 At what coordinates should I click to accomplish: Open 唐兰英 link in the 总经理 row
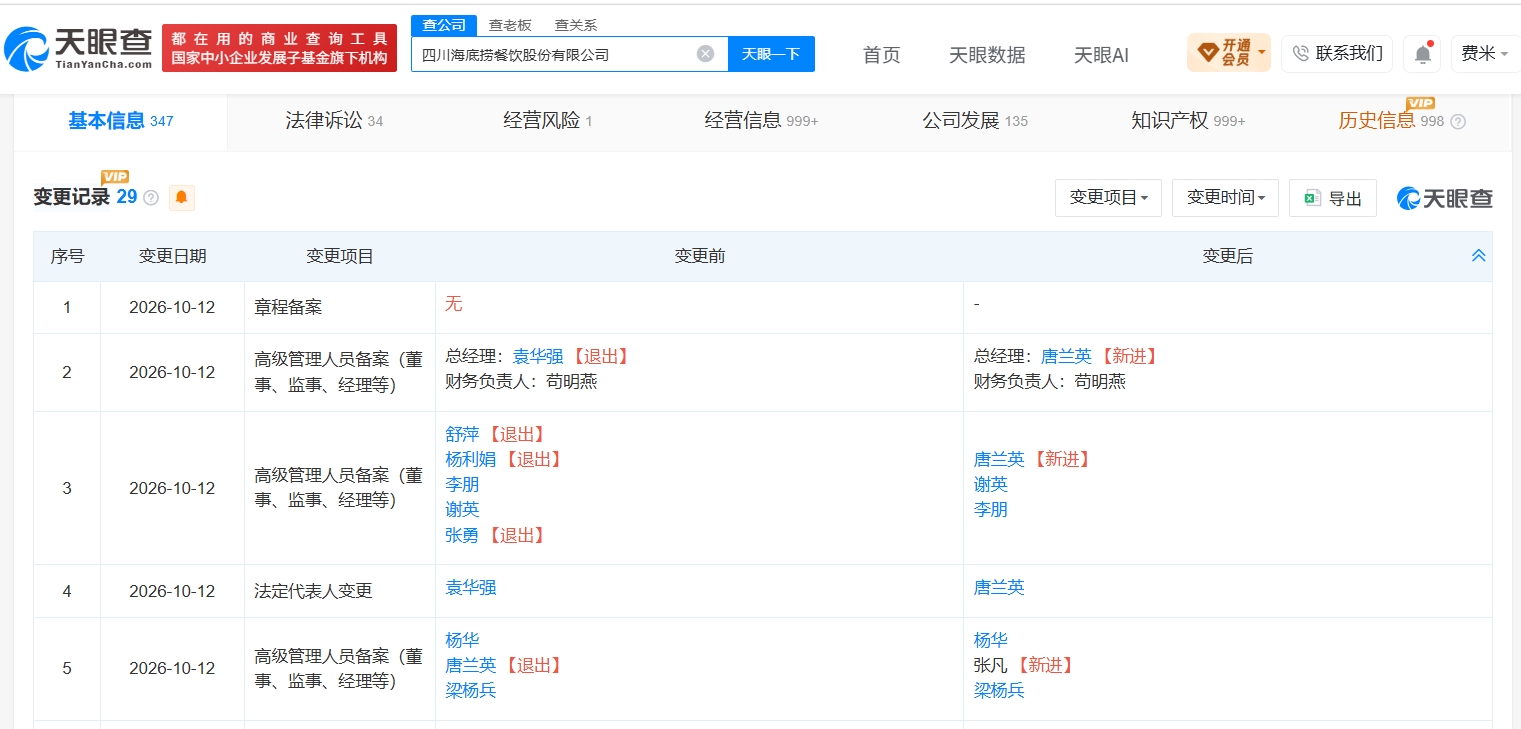[x=1066, y=357]
